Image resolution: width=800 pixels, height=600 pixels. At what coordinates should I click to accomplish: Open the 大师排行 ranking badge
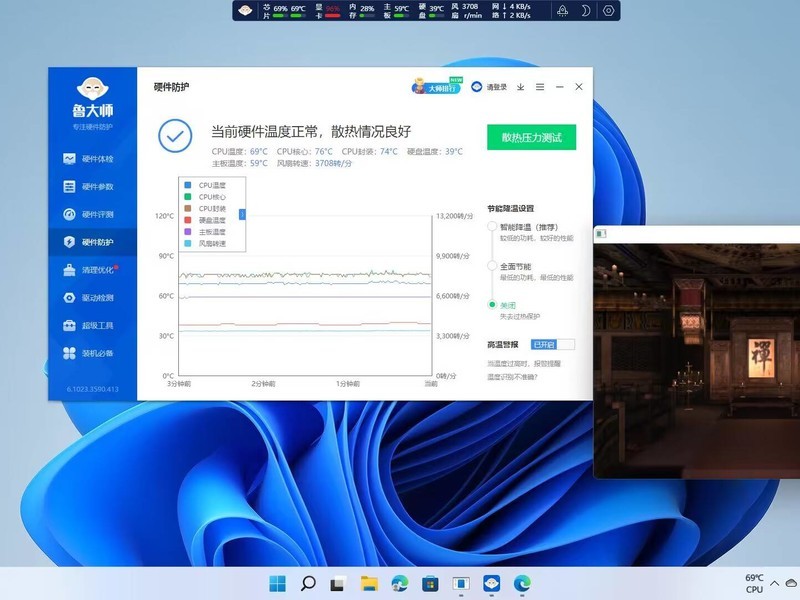pos(437,87)
